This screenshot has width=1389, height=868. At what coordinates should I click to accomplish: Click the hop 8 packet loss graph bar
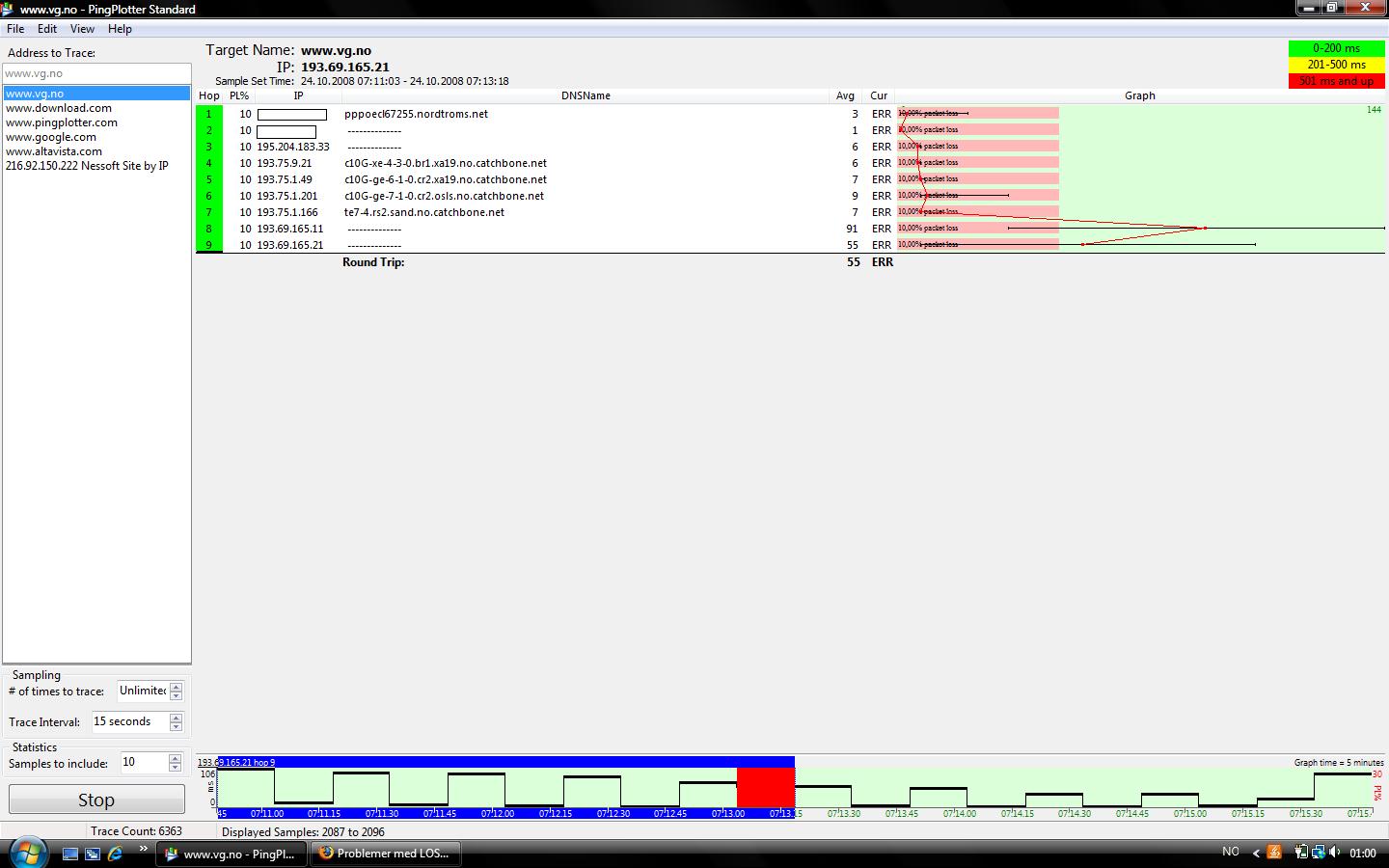pos(978,229)
